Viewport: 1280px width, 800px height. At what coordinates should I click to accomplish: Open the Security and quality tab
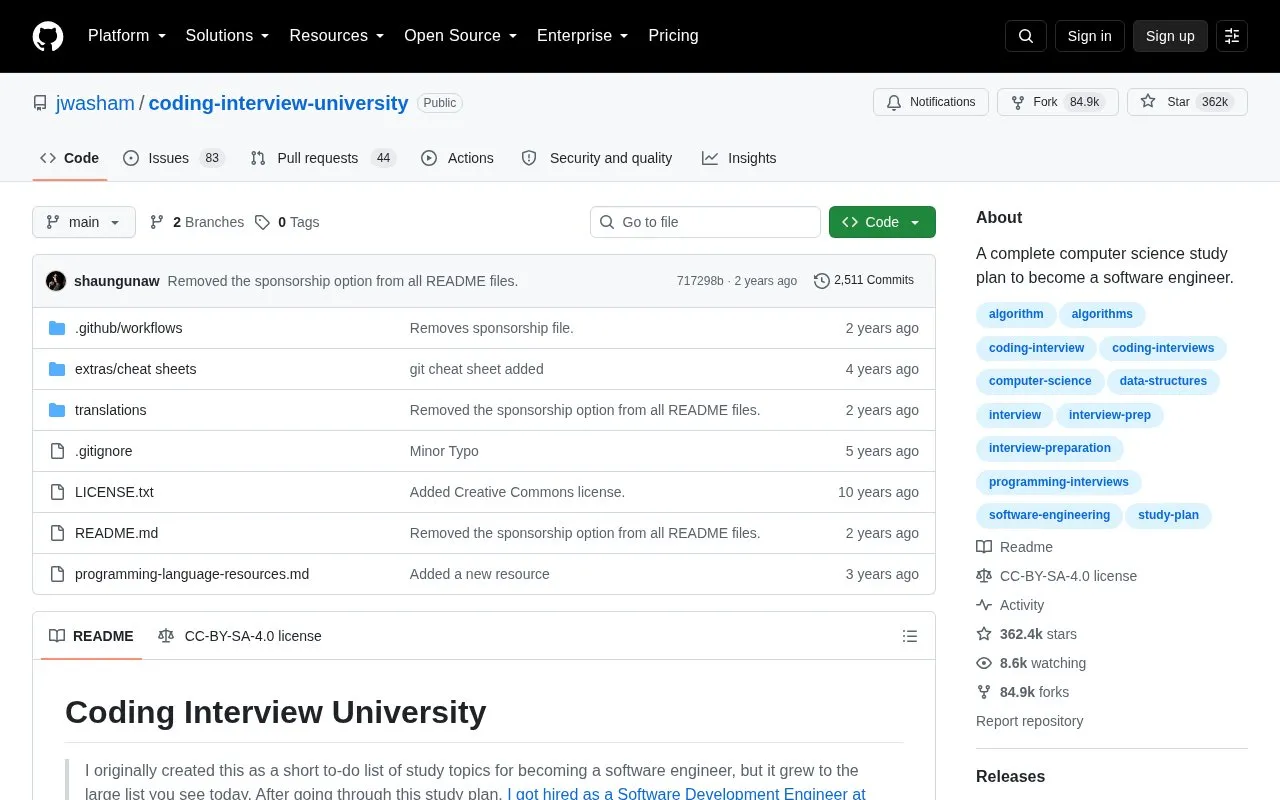[598, 158]
